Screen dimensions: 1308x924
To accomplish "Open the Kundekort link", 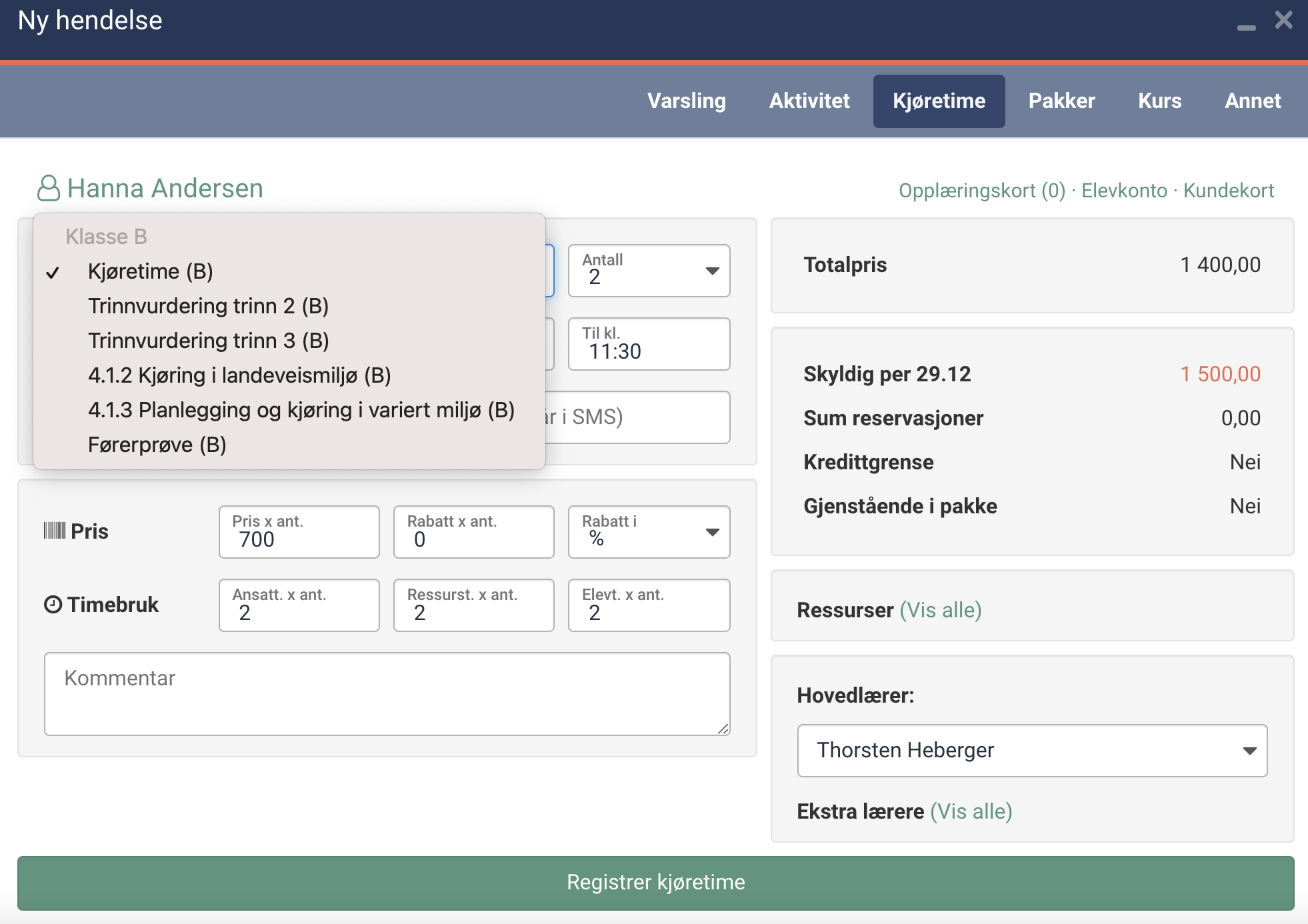I will click(x=1229, y=191).
